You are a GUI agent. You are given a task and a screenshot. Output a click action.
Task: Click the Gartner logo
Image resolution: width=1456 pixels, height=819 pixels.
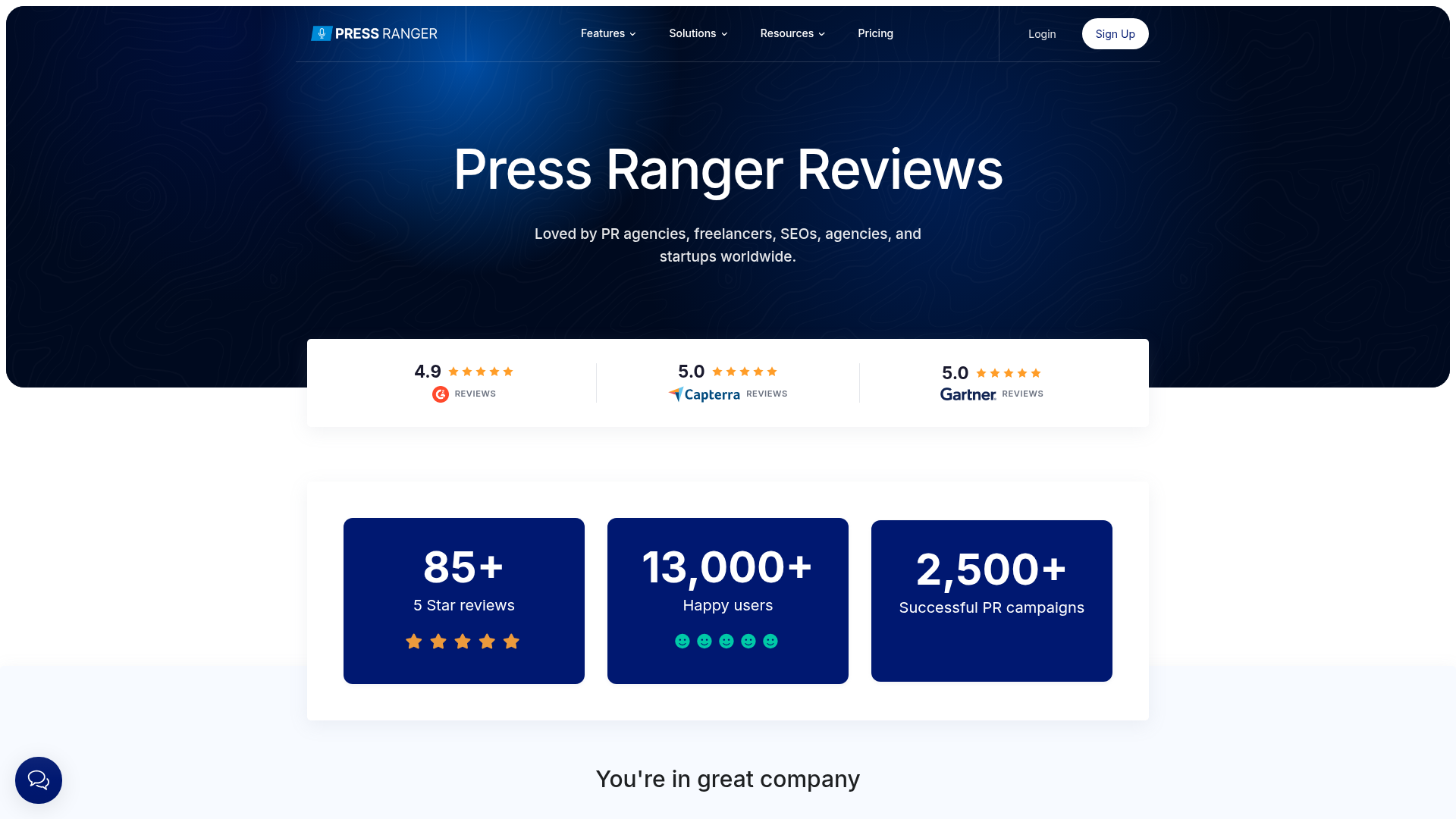pyautogui.click(x=968, y=394)
